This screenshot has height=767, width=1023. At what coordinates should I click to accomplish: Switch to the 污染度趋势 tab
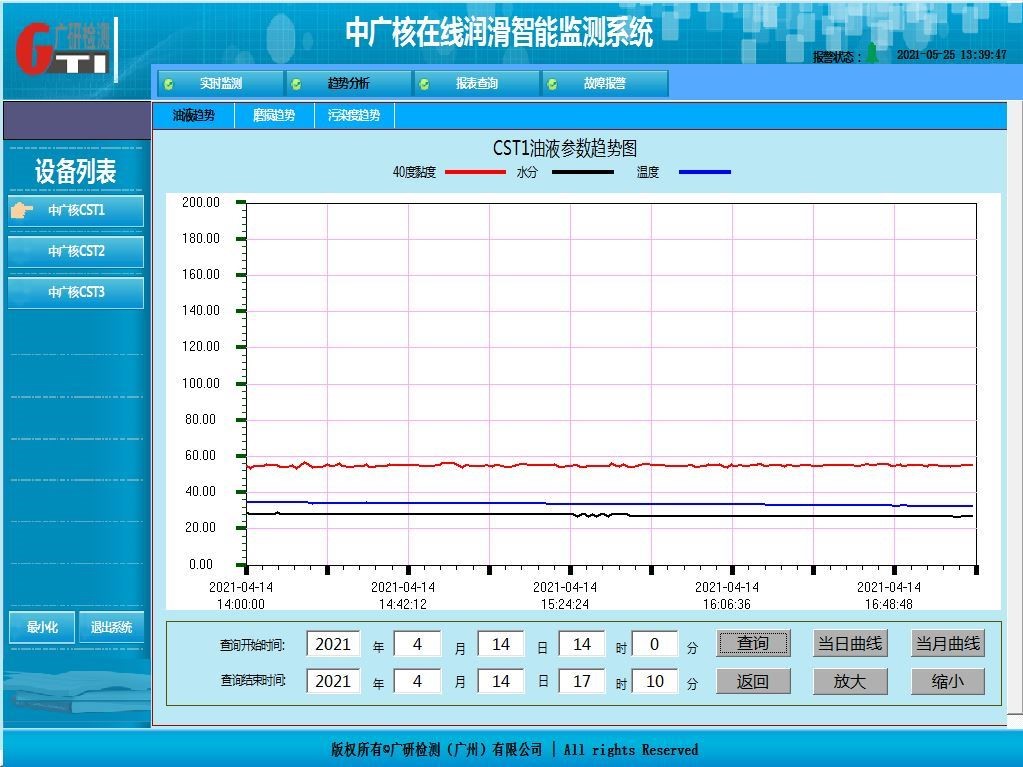[x=354, y=115]
